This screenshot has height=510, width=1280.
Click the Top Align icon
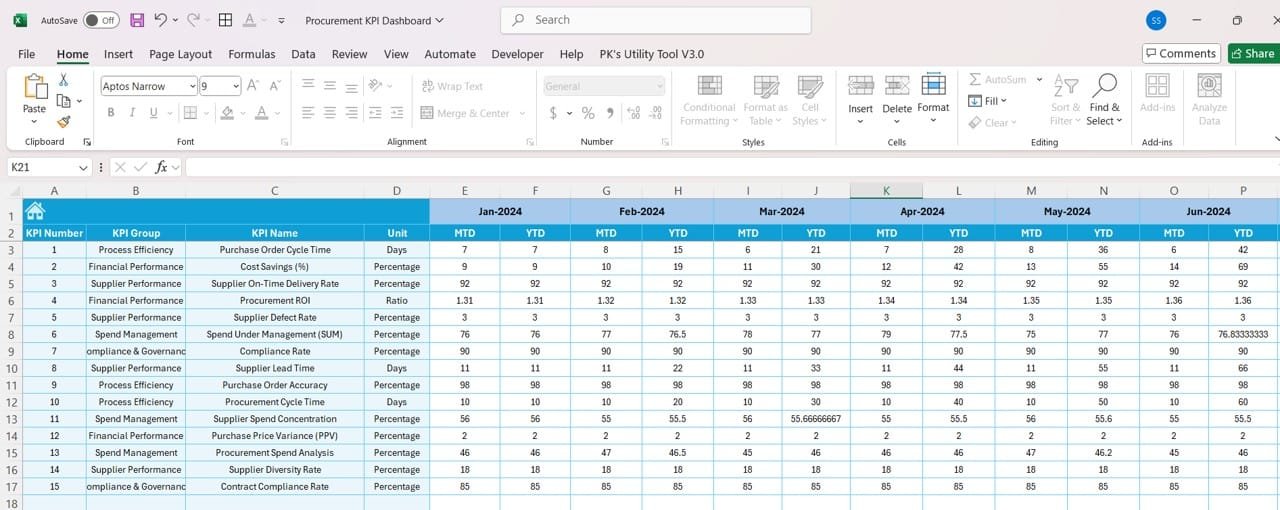pos(309,86)
